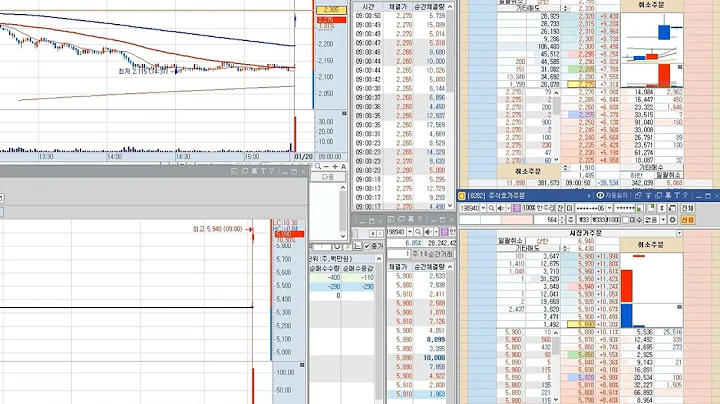Click the 기타매수 button in upper order book
The image size is (720, 404).
click(650, 168)
